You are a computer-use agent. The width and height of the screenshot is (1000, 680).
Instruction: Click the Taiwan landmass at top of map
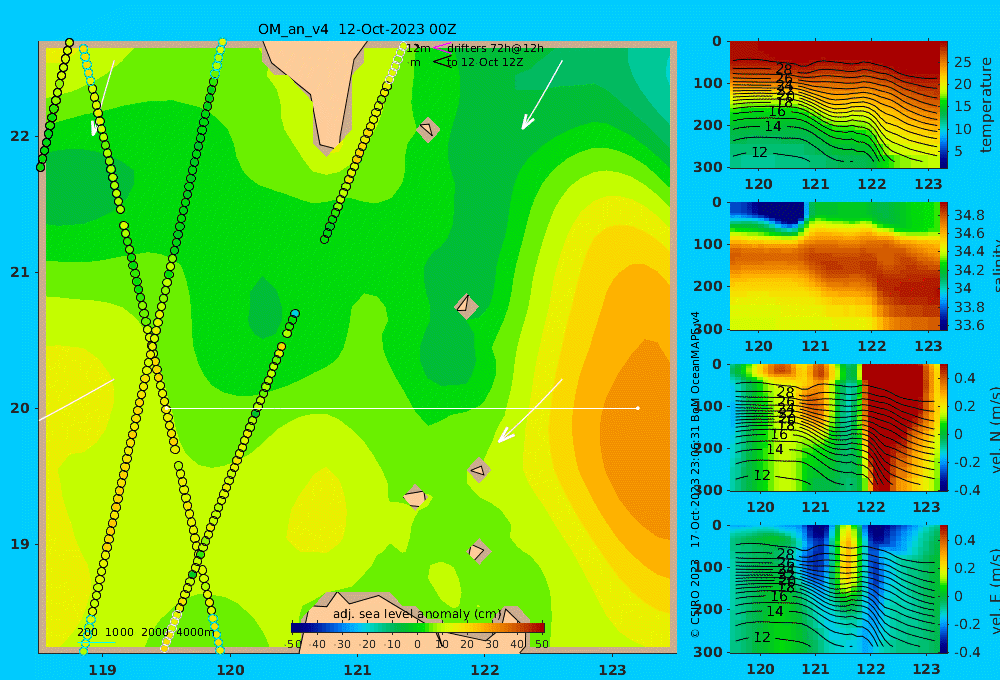coord(322,83)
